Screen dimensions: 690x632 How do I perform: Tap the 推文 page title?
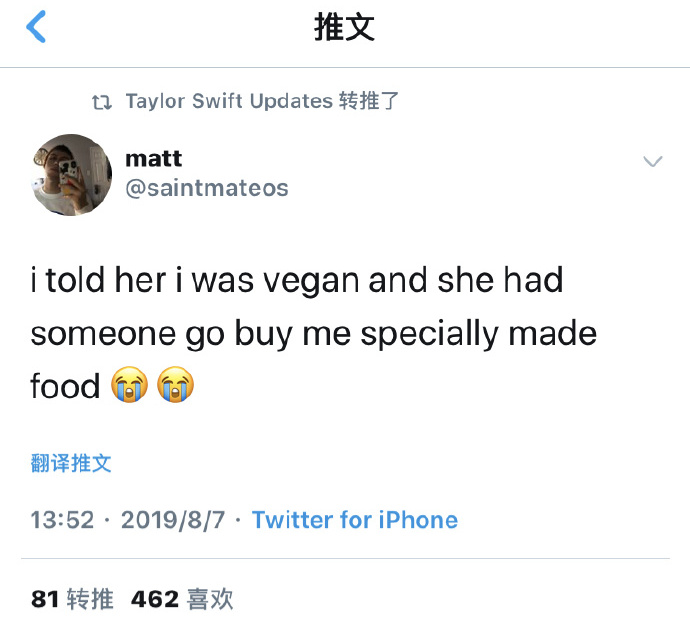tap(344, 27)
